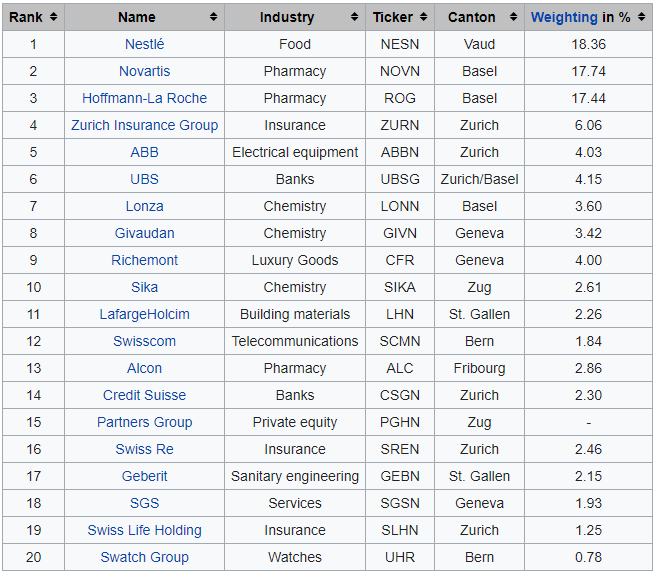Click the Food industry cell

point(295,44)
